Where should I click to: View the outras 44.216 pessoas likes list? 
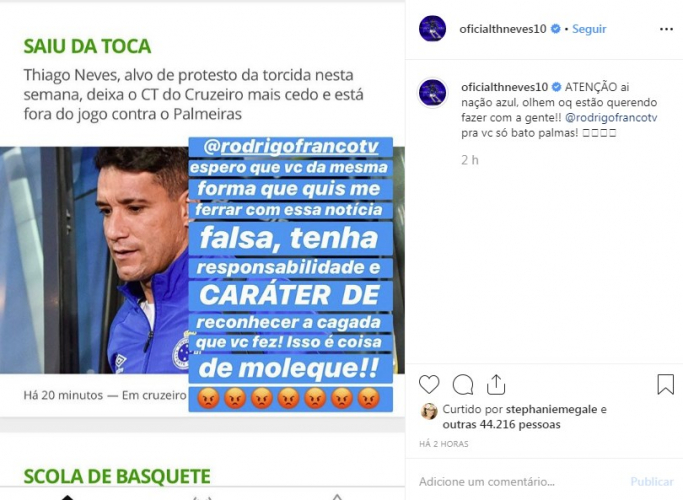pyautogui.click(x=501, y=424)
